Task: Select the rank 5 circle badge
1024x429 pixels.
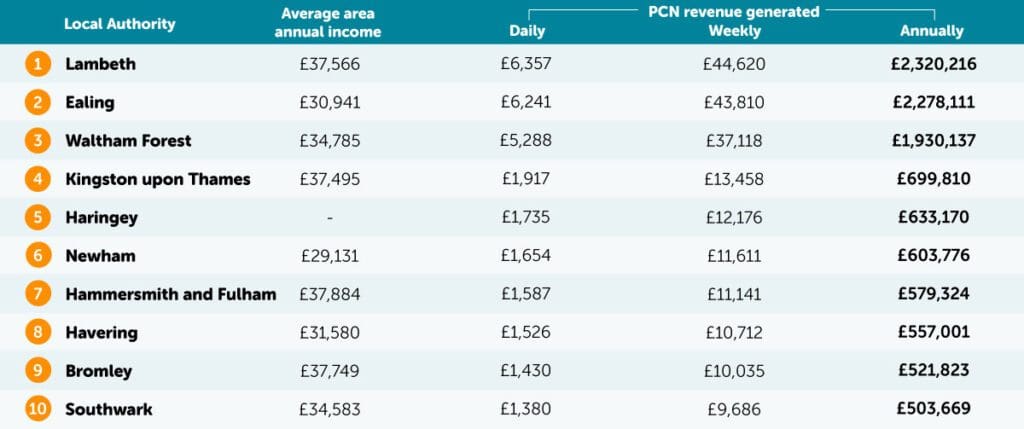Action: pyautogui.click(x=38, y=217)
